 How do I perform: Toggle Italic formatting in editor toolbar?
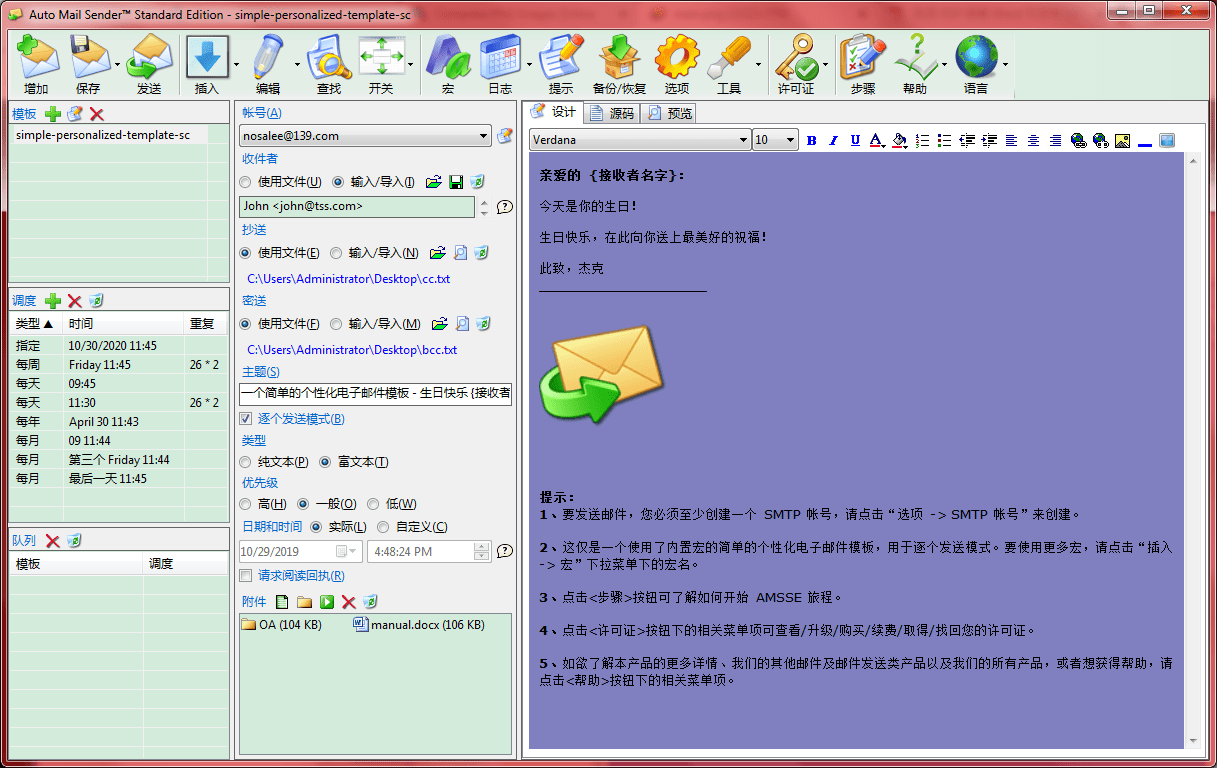click(x=833, y=141)
